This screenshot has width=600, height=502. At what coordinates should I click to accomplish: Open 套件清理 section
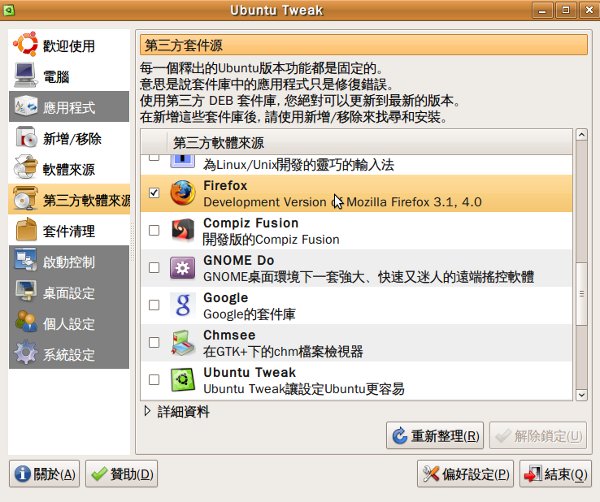69,230
